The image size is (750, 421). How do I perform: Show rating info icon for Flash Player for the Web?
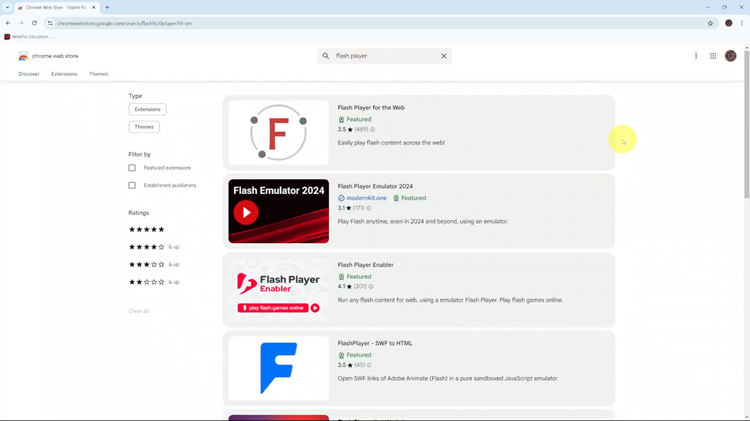(x=373, y=130)
